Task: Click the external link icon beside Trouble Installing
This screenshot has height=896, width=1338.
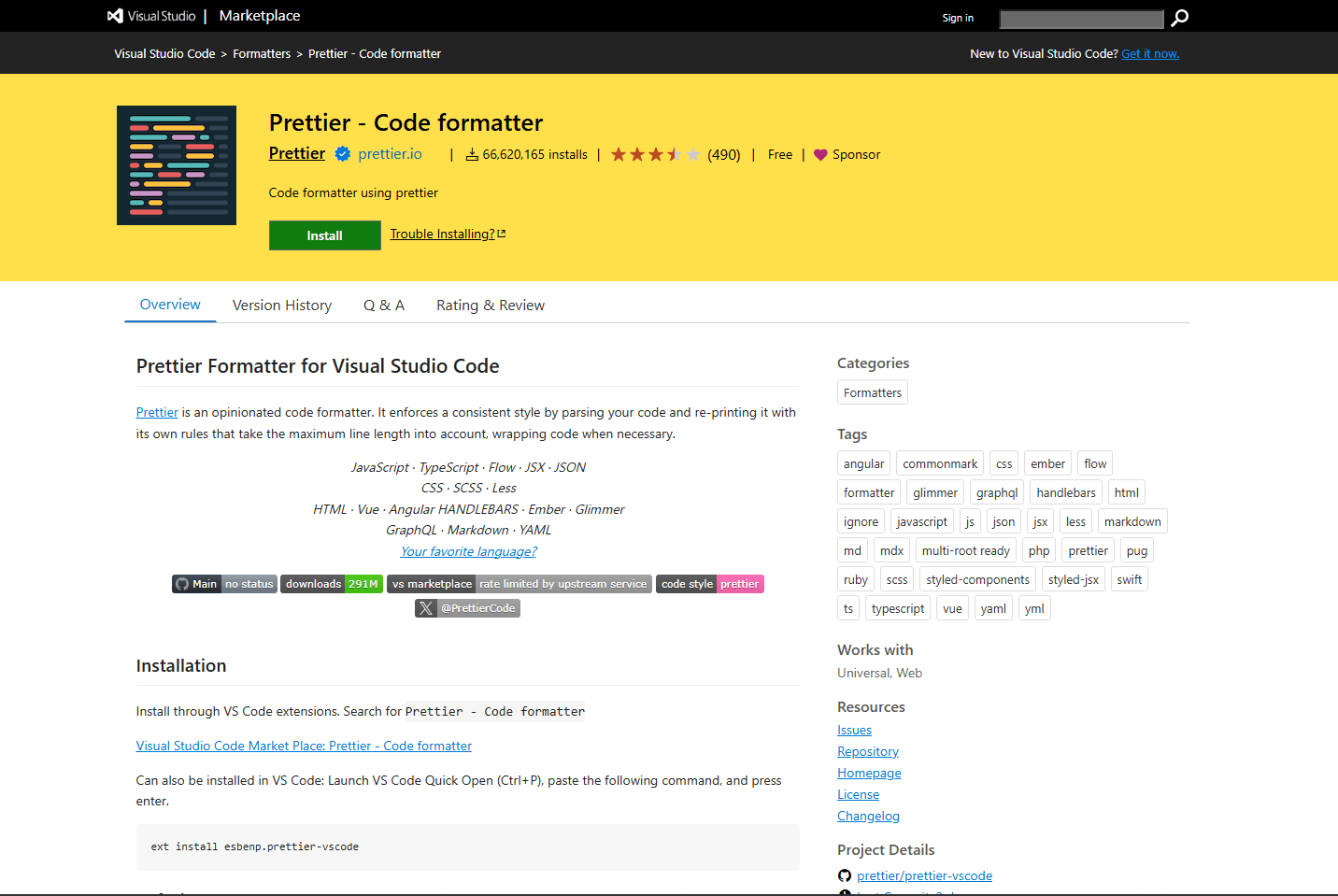Action: (500, 233)
